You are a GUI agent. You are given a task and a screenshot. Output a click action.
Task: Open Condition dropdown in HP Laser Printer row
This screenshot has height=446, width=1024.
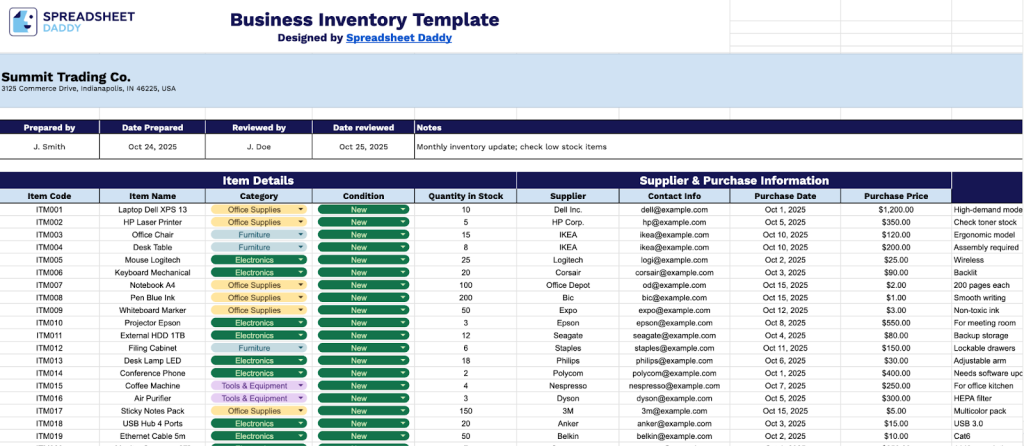[x=403, y=222]
